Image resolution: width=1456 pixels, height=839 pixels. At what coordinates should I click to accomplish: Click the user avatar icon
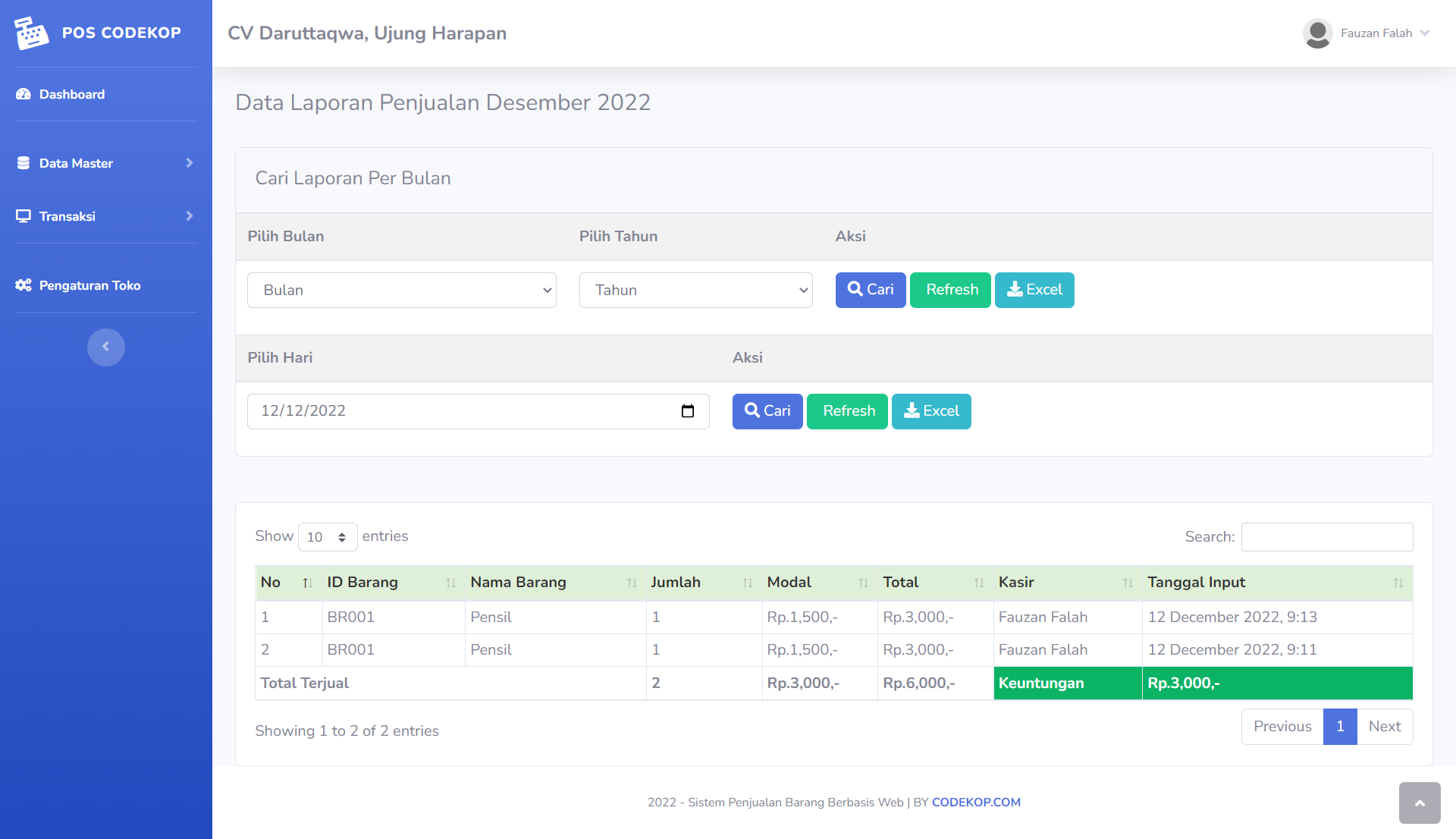(1317, 33)
